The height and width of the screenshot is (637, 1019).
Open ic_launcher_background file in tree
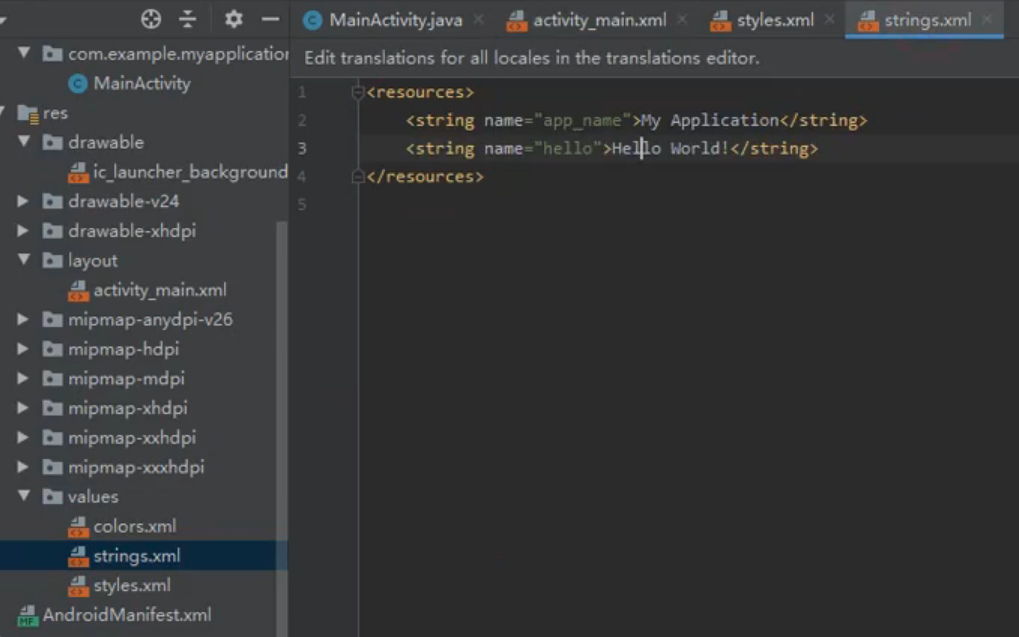190,172
